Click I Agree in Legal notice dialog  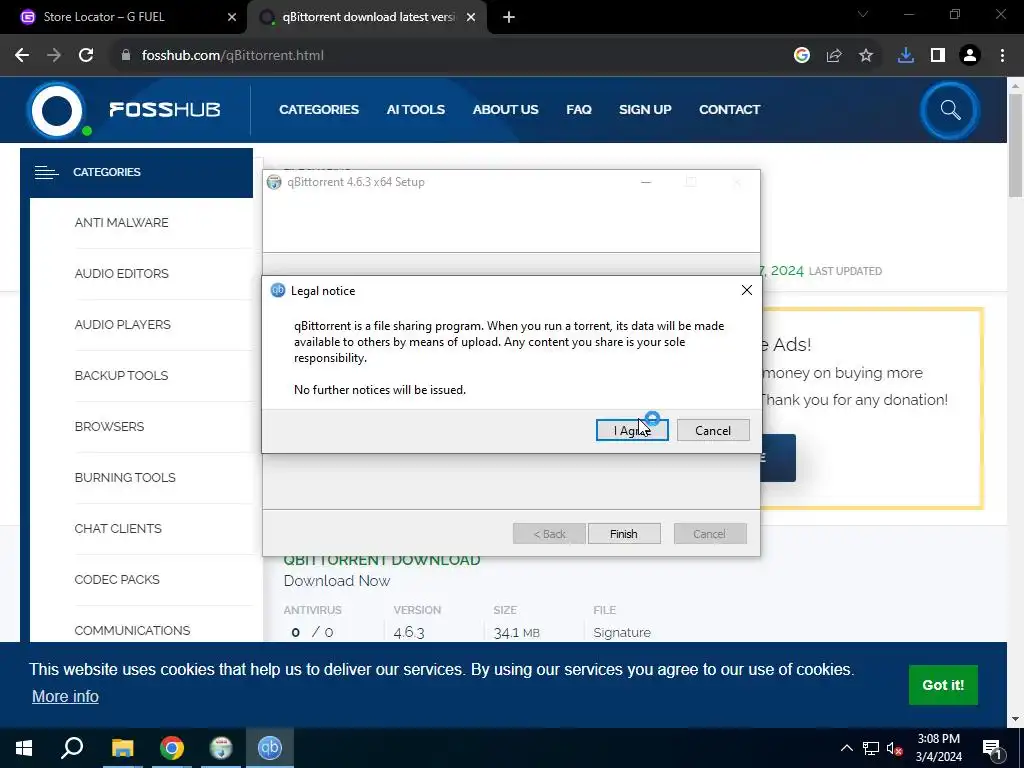point(632,430)
